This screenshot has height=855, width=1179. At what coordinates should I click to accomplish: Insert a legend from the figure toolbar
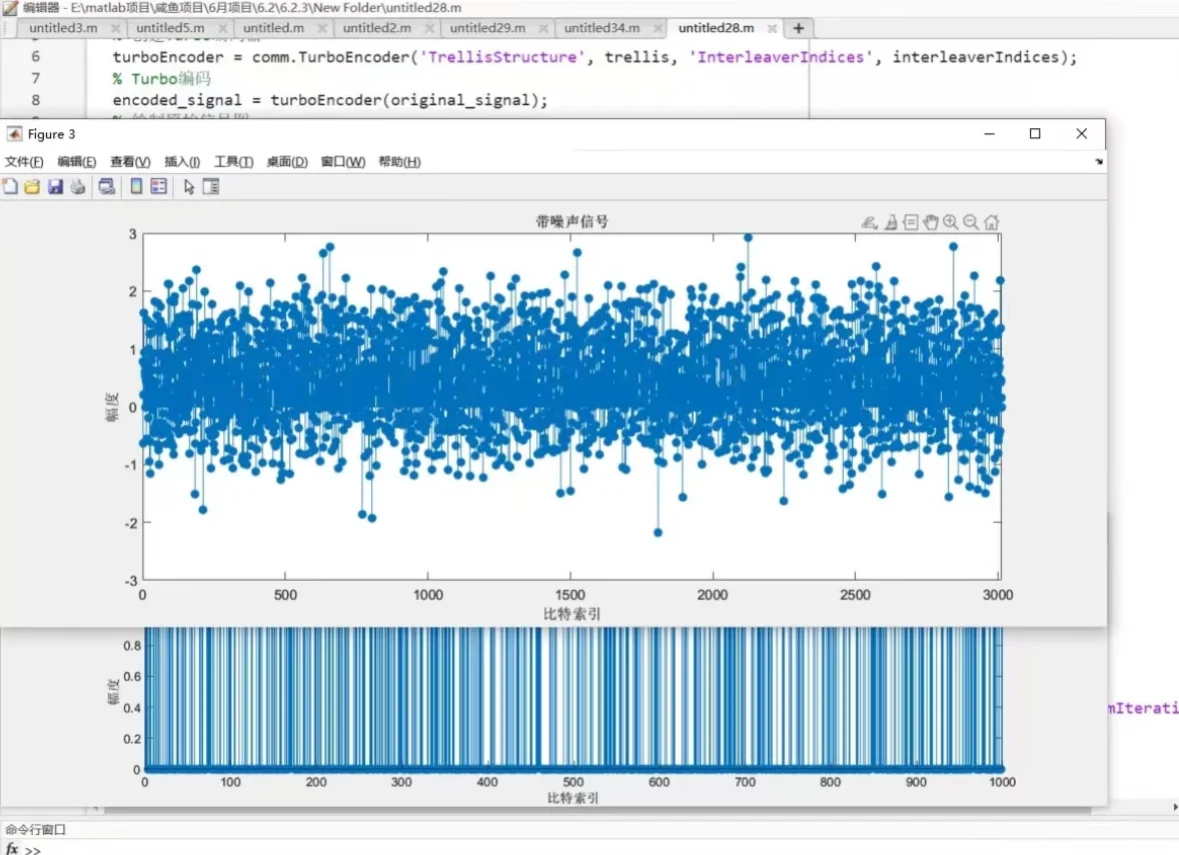[x=159, y=186]
